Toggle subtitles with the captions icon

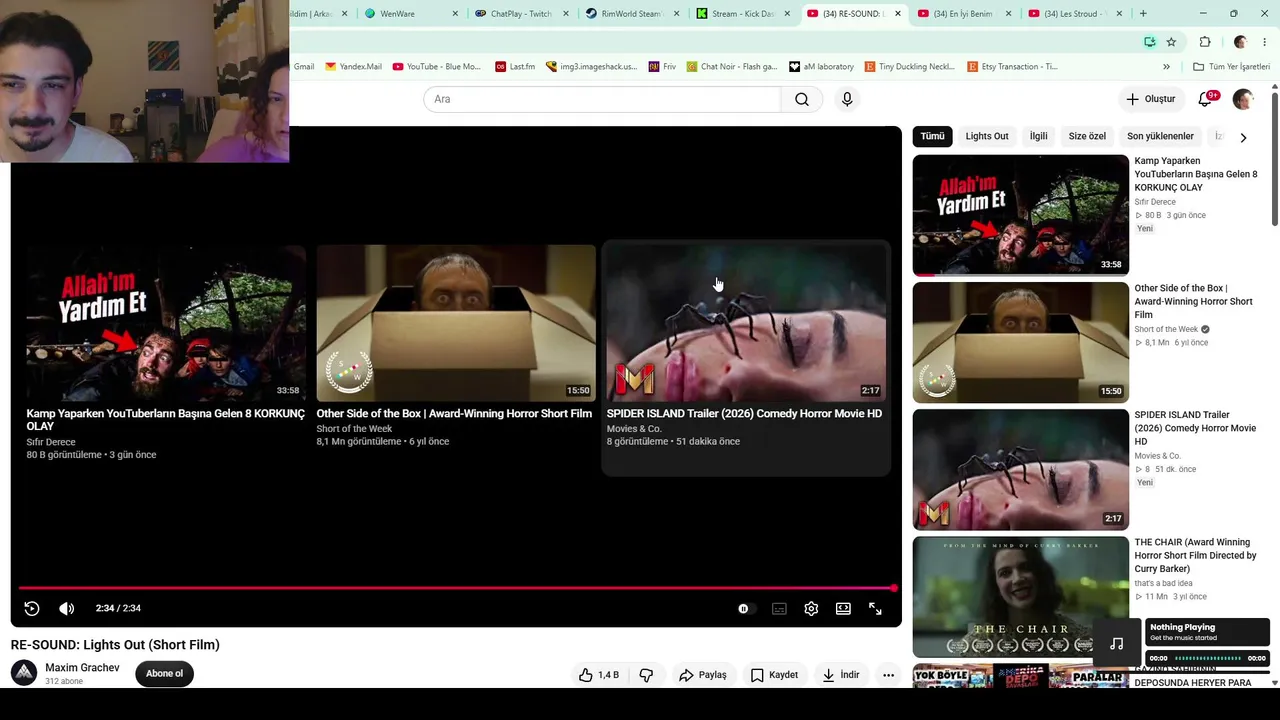click(779, 608)
